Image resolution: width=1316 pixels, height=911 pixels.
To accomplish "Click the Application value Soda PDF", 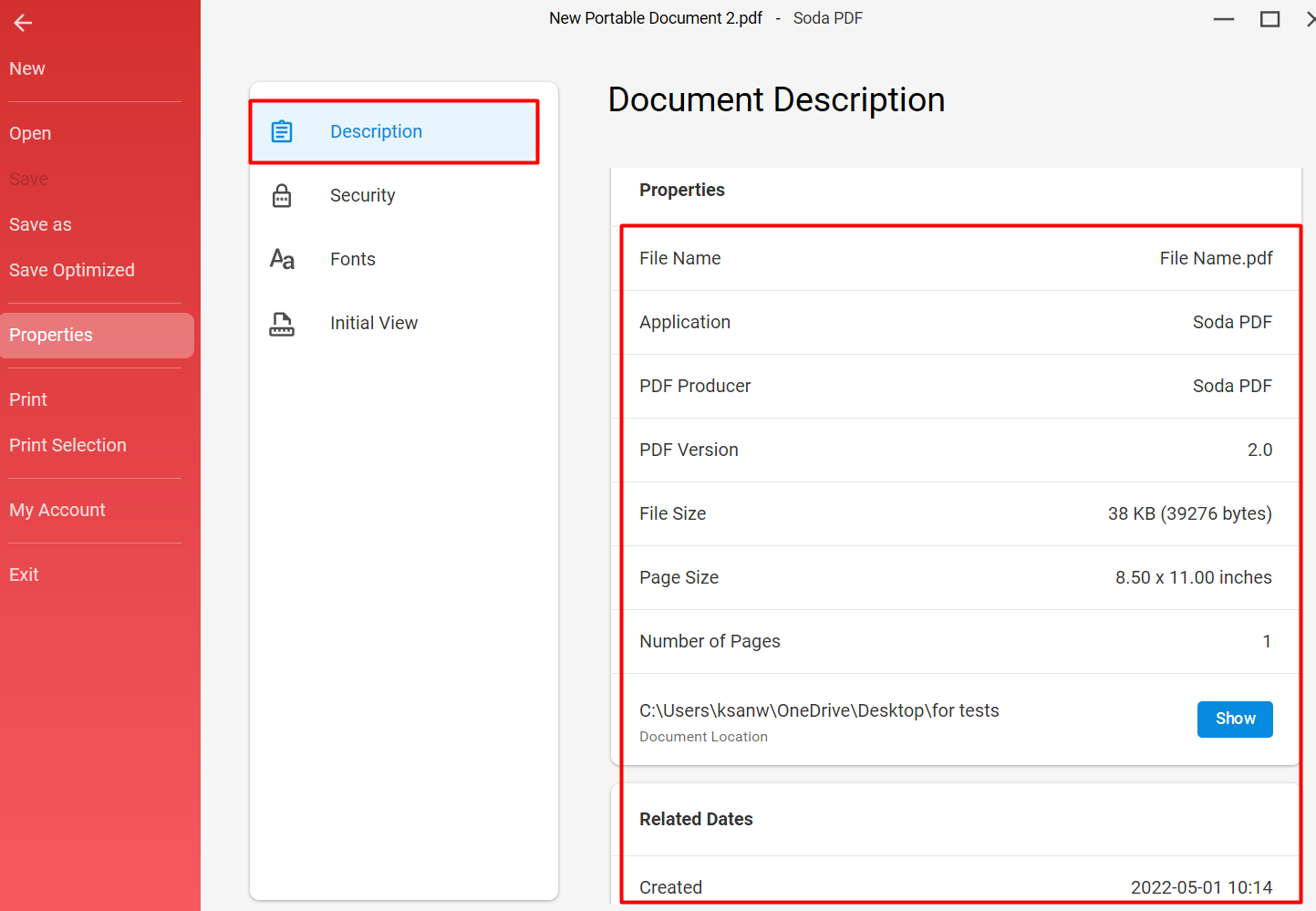I will click(1232, 322).
